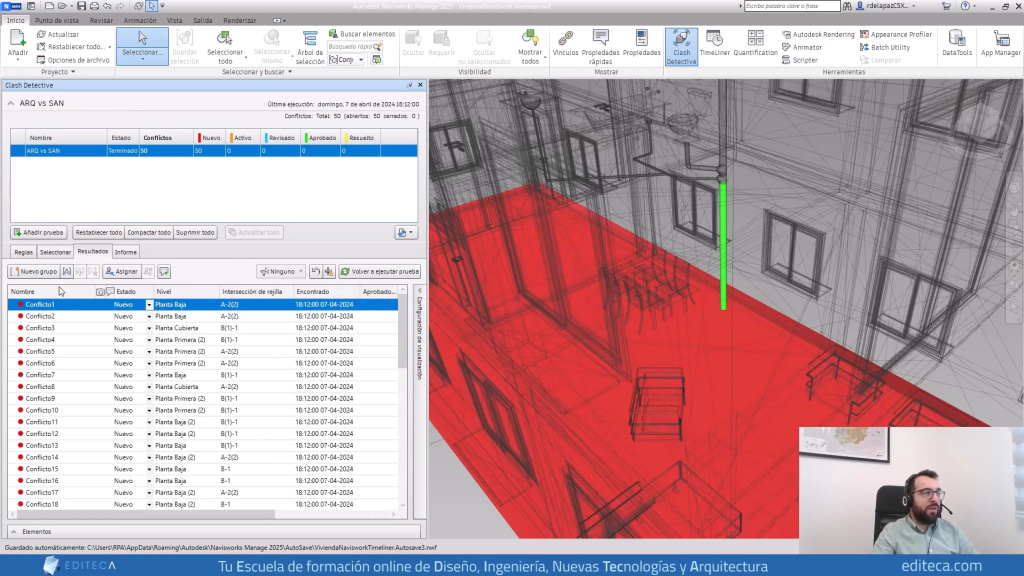The height and width of the screenshot is (576, 1024).
Task: Open the Seleccionar tab in Clash Detective
Action: pos(55,252)
